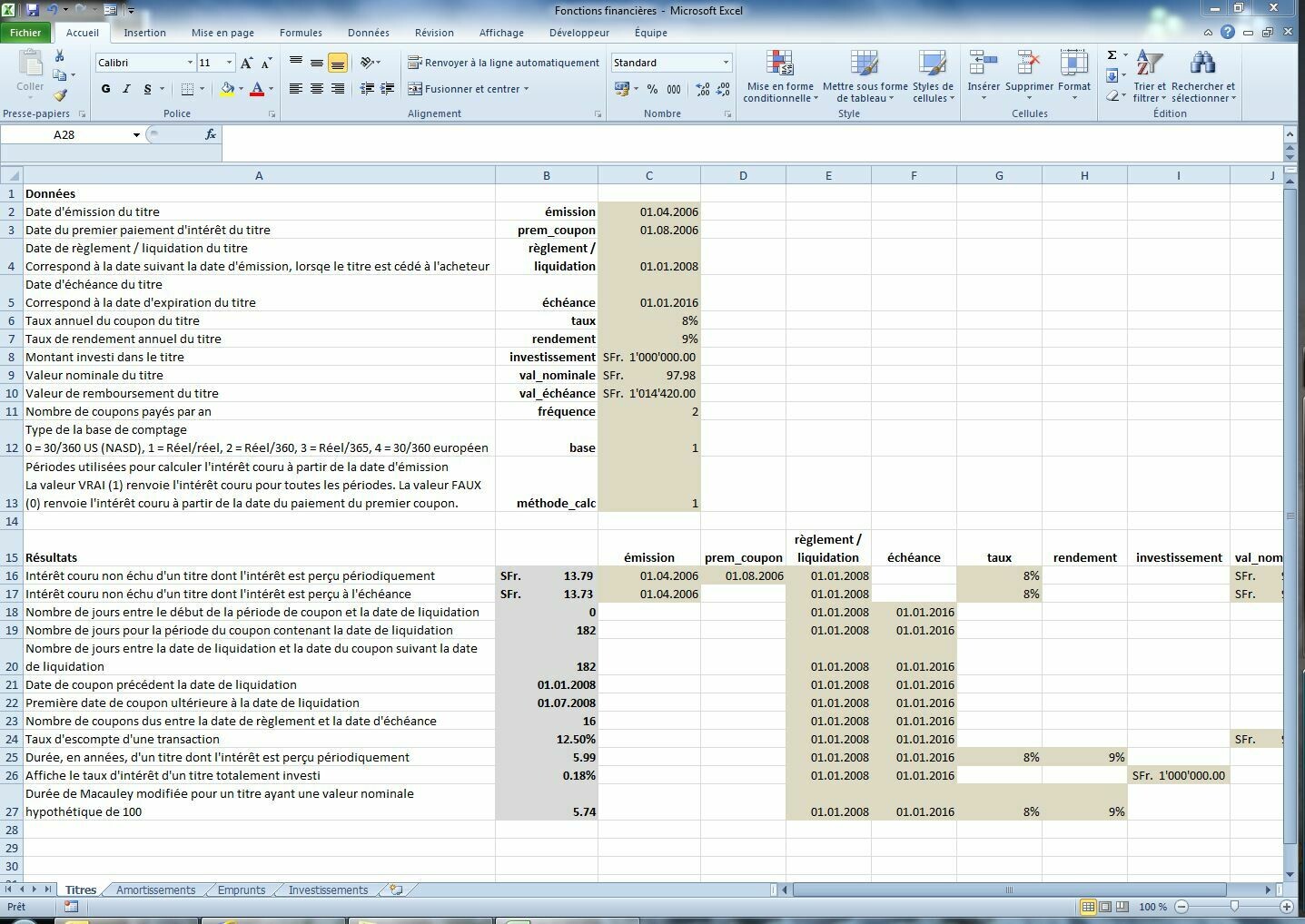Decrease indent in Alignement group
The width and height of the screenshot is (1305, 924).
click(367, 89)
